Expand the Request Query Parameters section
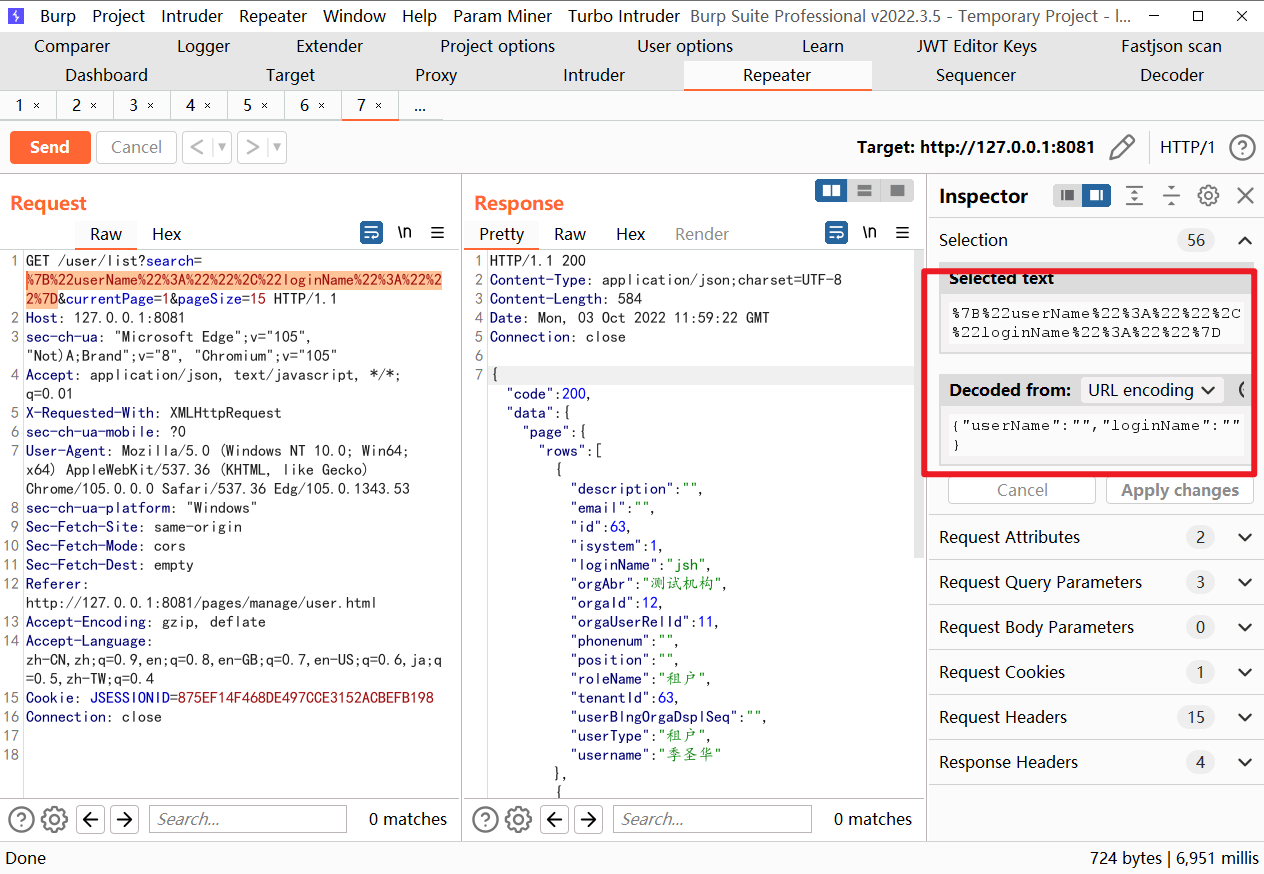This screenshot has height=874, width=1264. [1245, 582]
